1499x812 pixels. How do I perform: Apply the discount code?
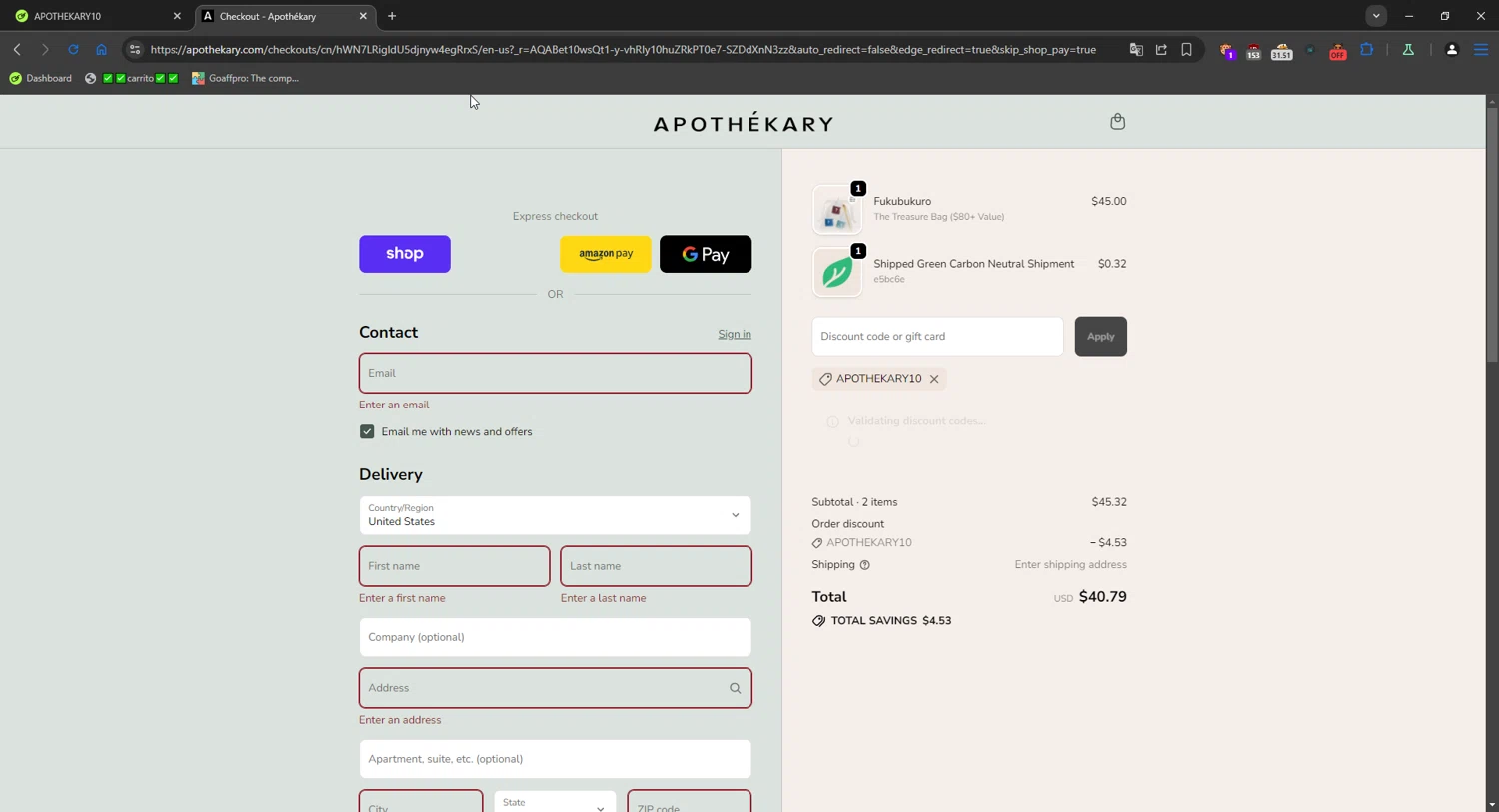click(x=1101, y=336)
